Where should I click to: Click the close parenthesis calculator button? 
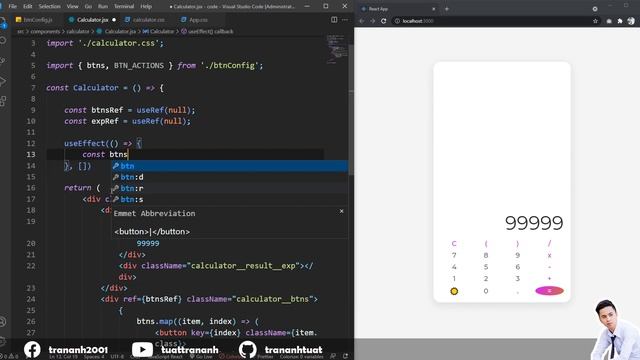518,244
